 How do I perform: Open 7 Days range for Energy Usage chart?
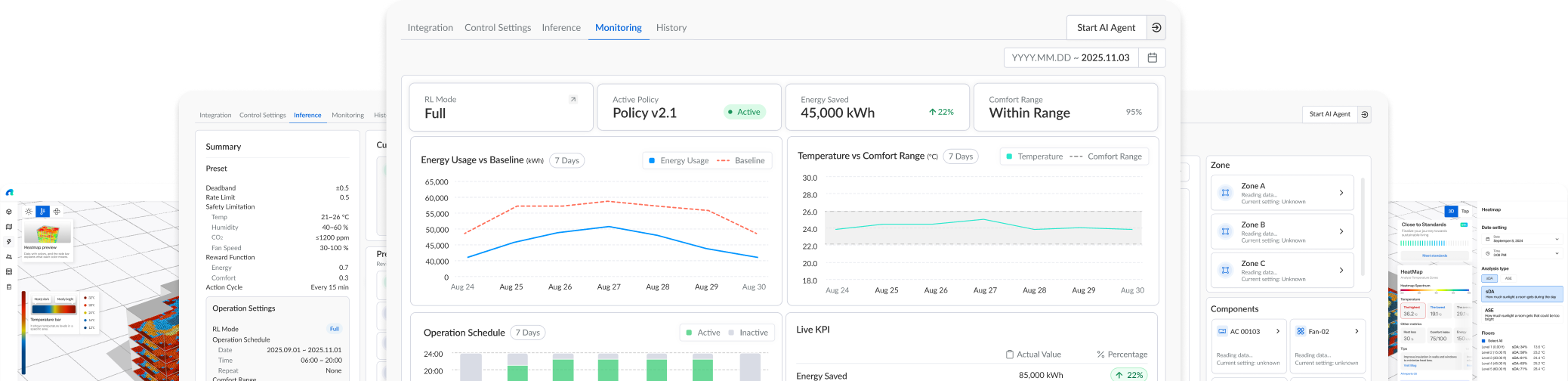click(x=566, y=160)
